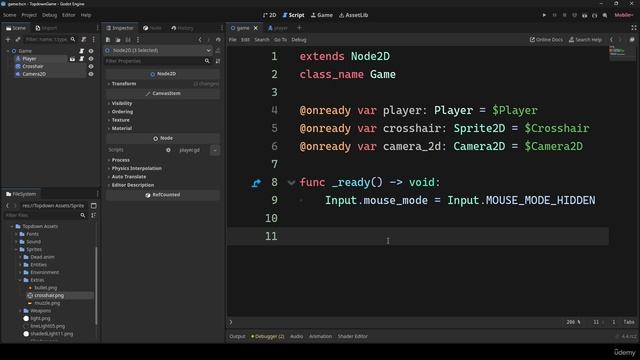The width and height of the screenshot is (640, 360).
Task: Switch to the Scene dock tab
Action: coord(16,28)
